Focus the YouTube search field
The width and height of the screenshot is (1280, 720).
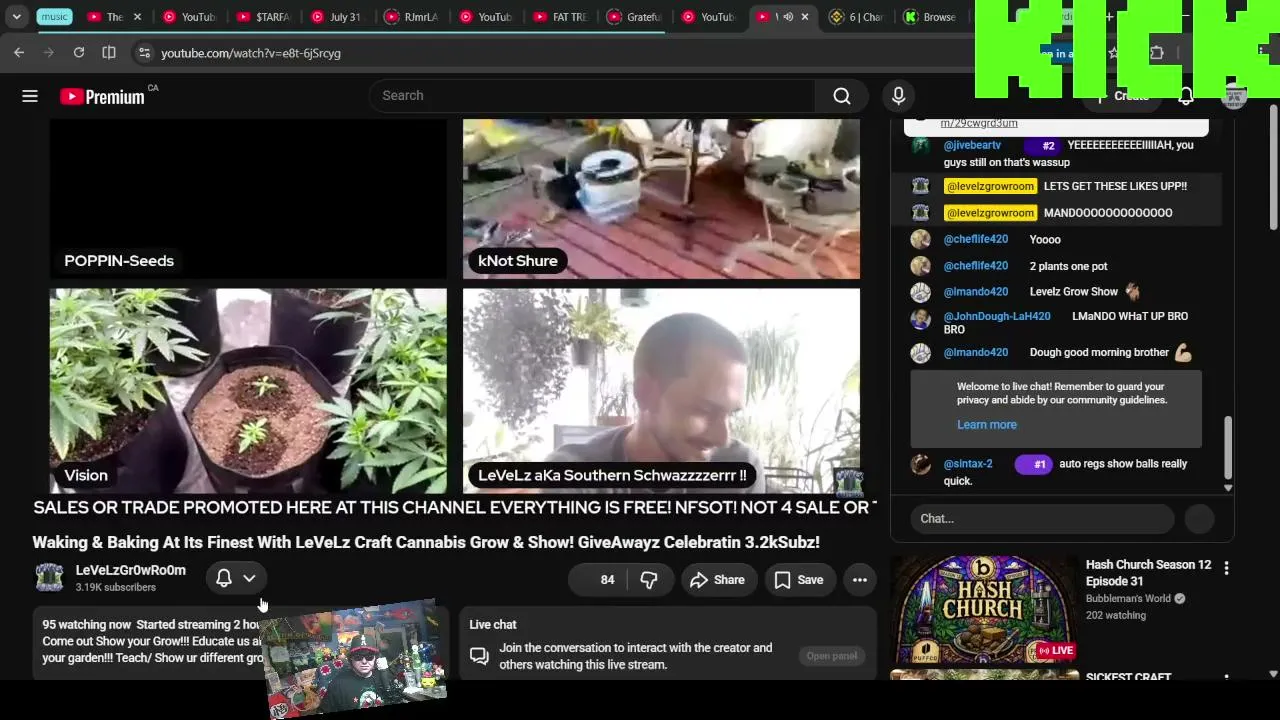tap(592, 96)
